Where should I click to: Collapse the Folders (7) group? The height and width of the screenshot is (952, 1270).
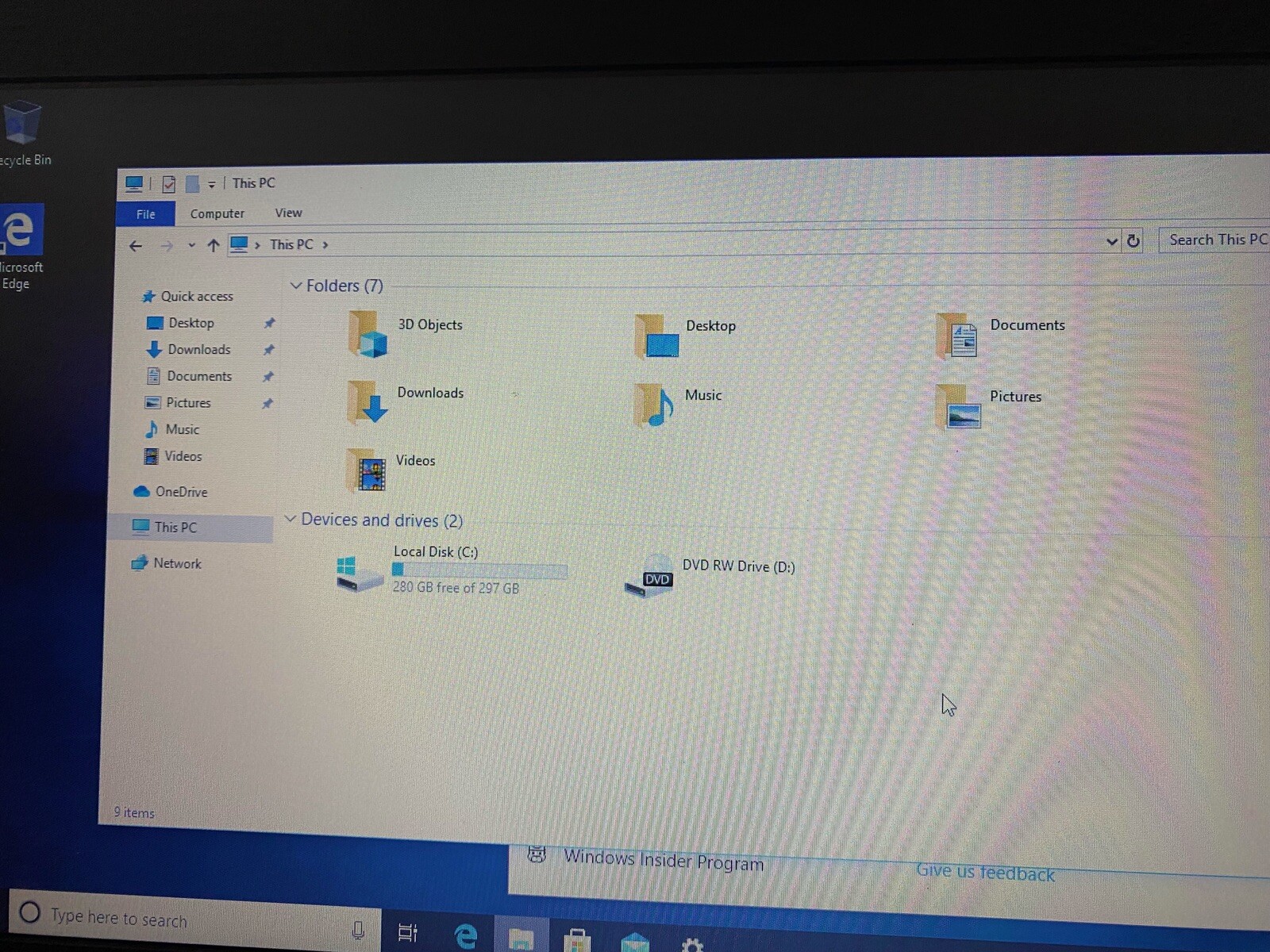(x=295, y=286)
